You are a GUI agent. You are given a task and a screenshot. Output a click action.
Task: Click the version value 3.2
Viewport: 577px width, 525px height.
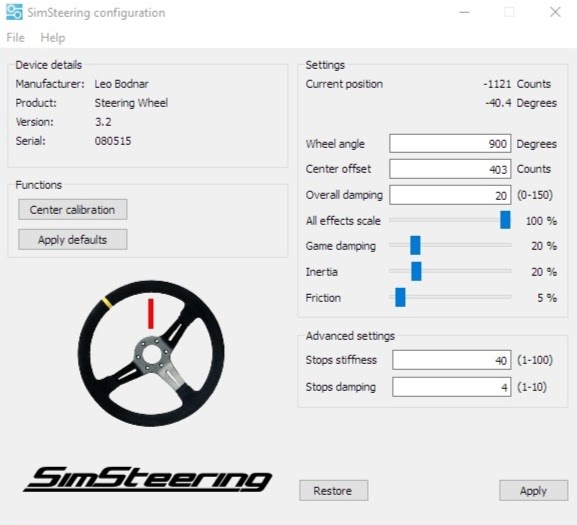pyautogui.click(x=103, y=122)
